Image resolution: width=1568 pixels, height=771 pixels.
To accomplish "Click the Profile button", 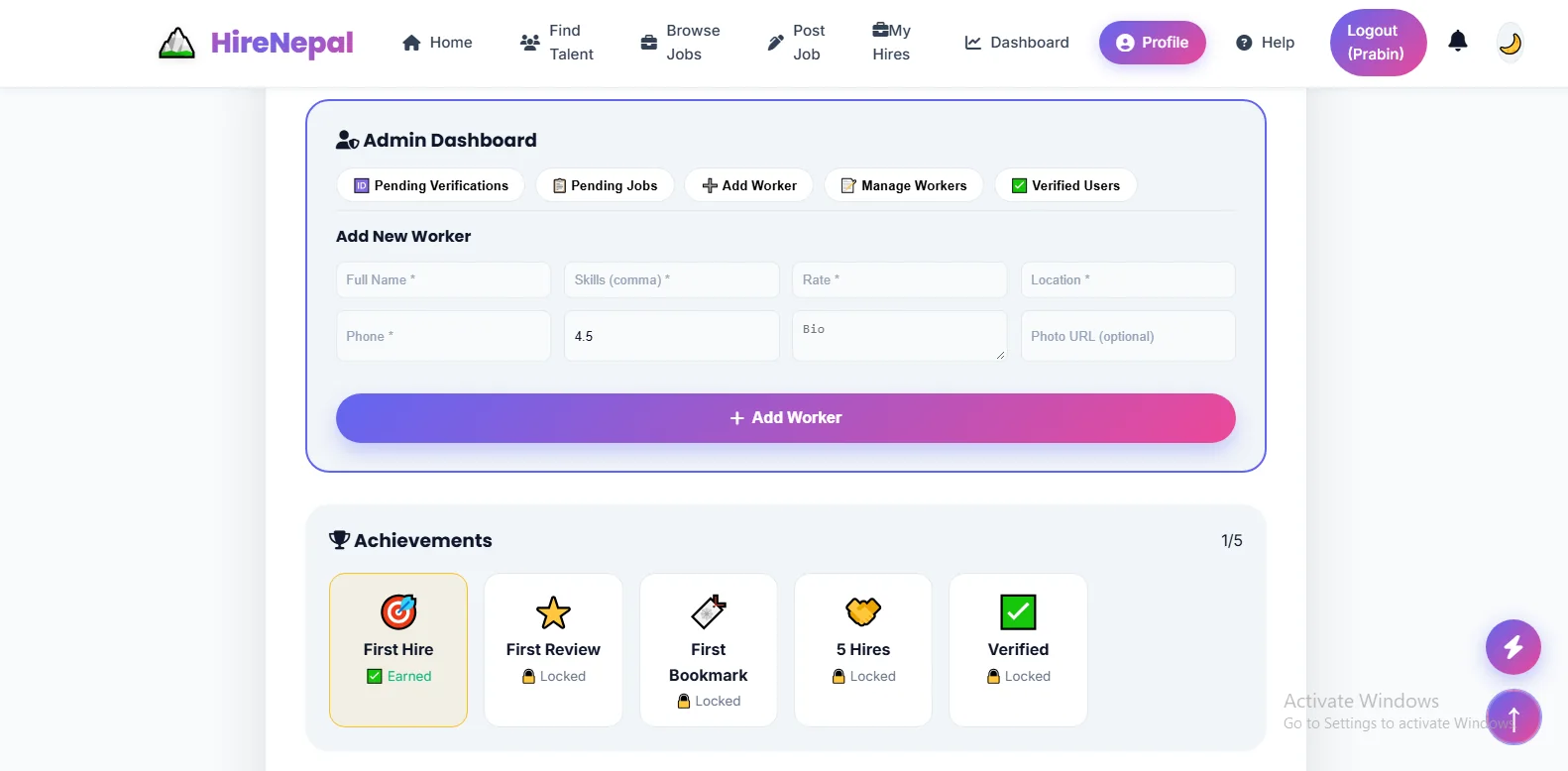I will tap(1152, 43).
